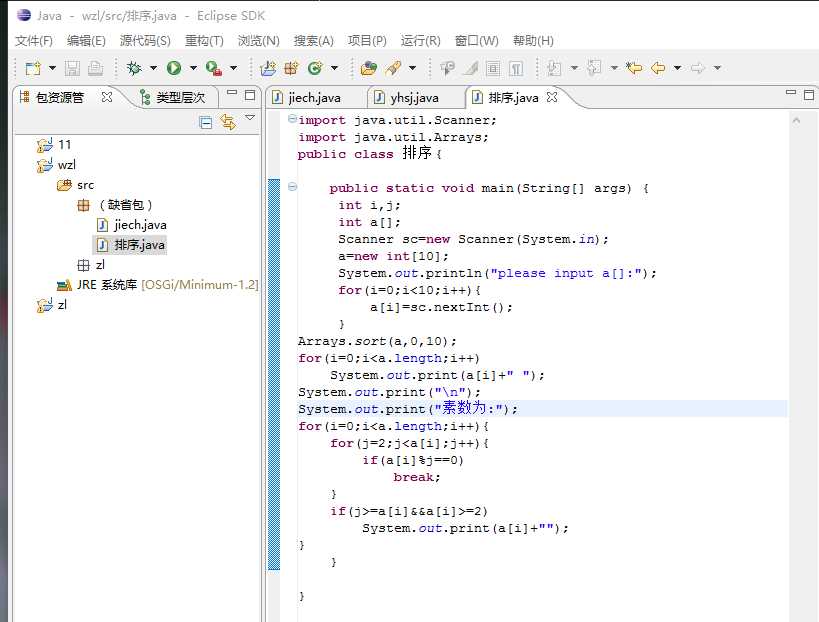Image resolution: width=819 pixels, height=622 pixels.
Task: Collapse the import statements fold marker
Action: pos(292,119)
